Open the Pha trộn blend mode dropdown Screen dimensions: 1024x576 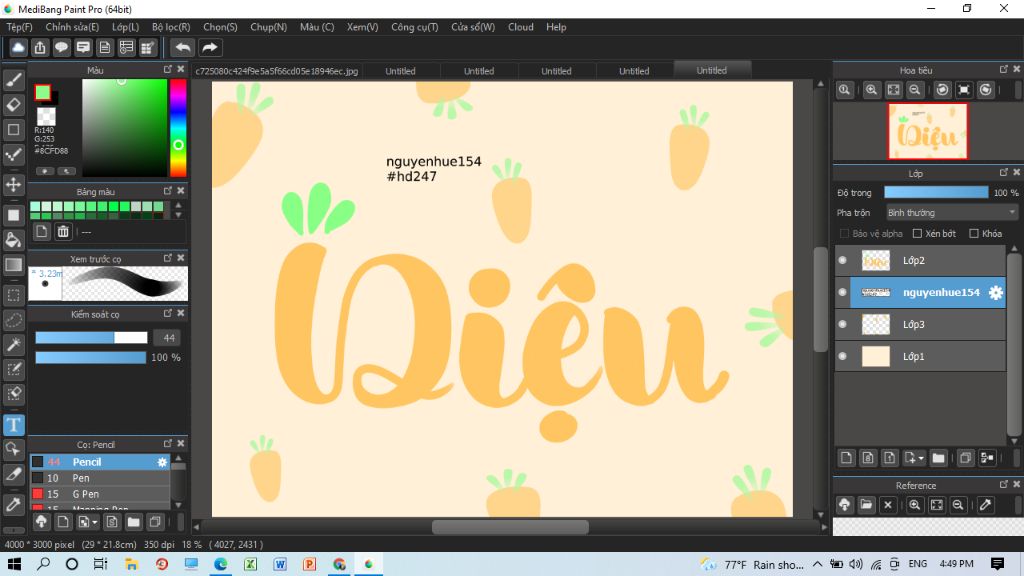coord(952,212)
